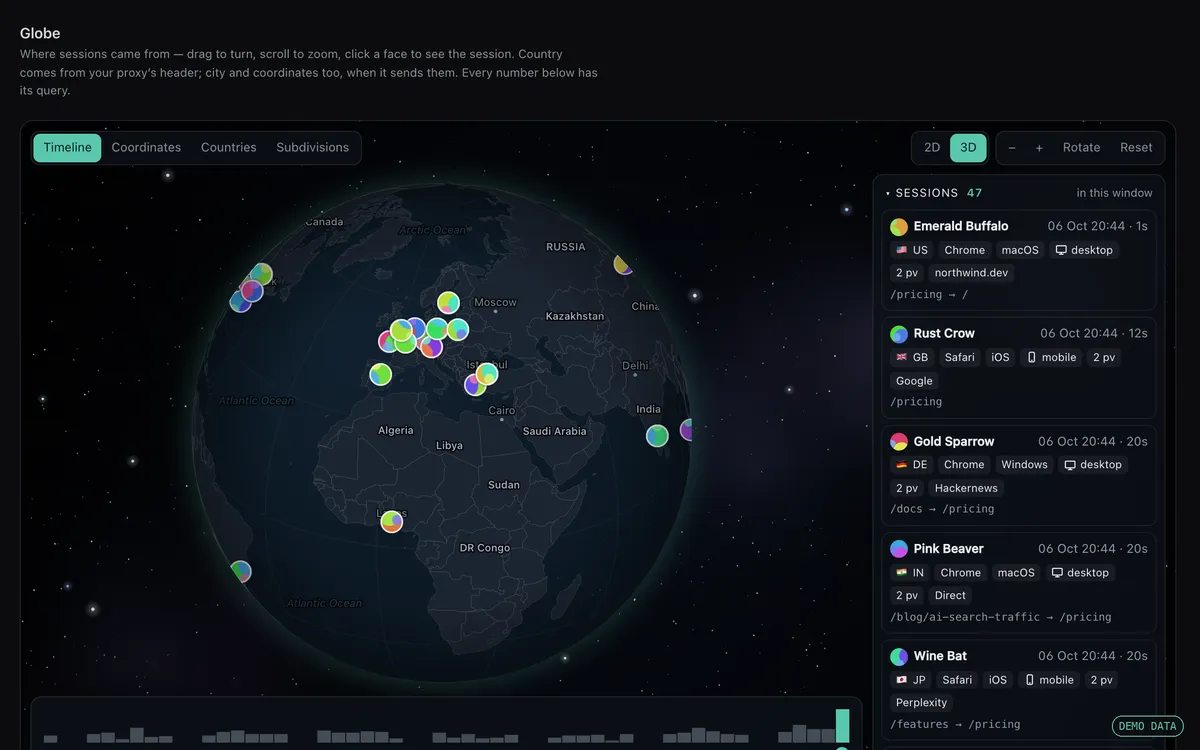
Task: Click the first bar of the timeline histogram
Action: [50, 739]
